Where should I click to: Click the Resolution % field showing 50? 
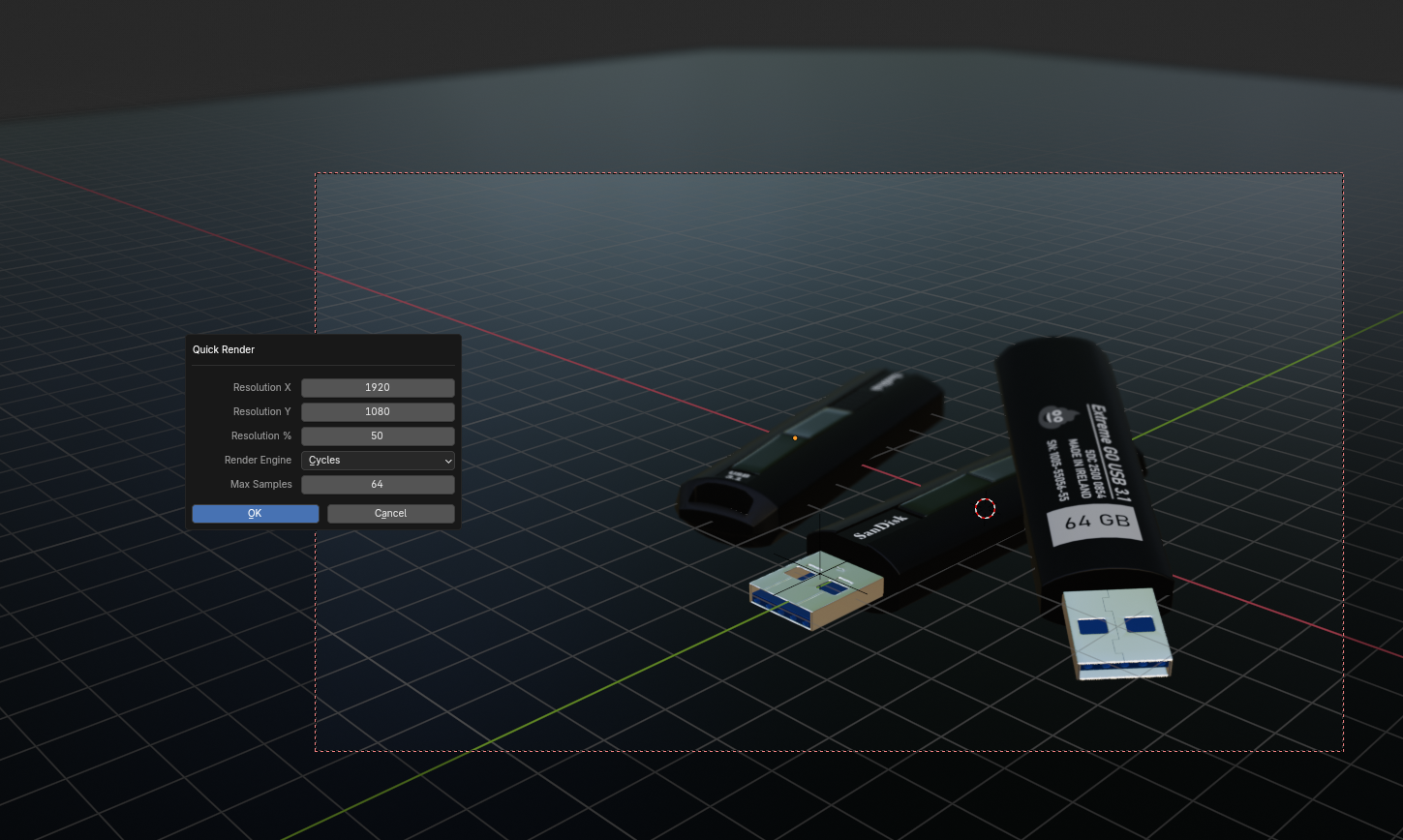point(378,435)
